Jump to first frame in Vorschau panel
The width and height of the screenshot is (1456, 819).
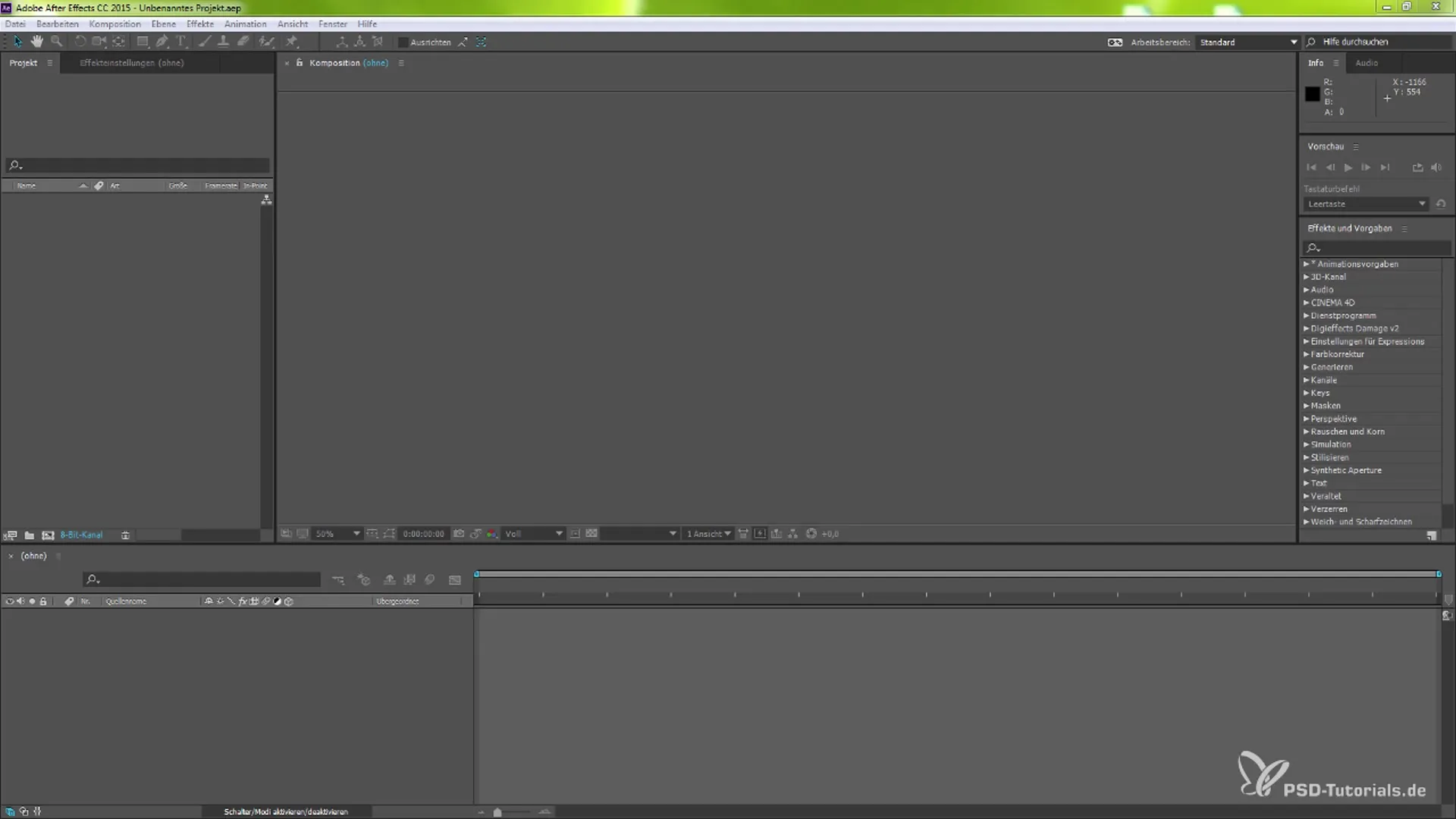coord(1312,168)
